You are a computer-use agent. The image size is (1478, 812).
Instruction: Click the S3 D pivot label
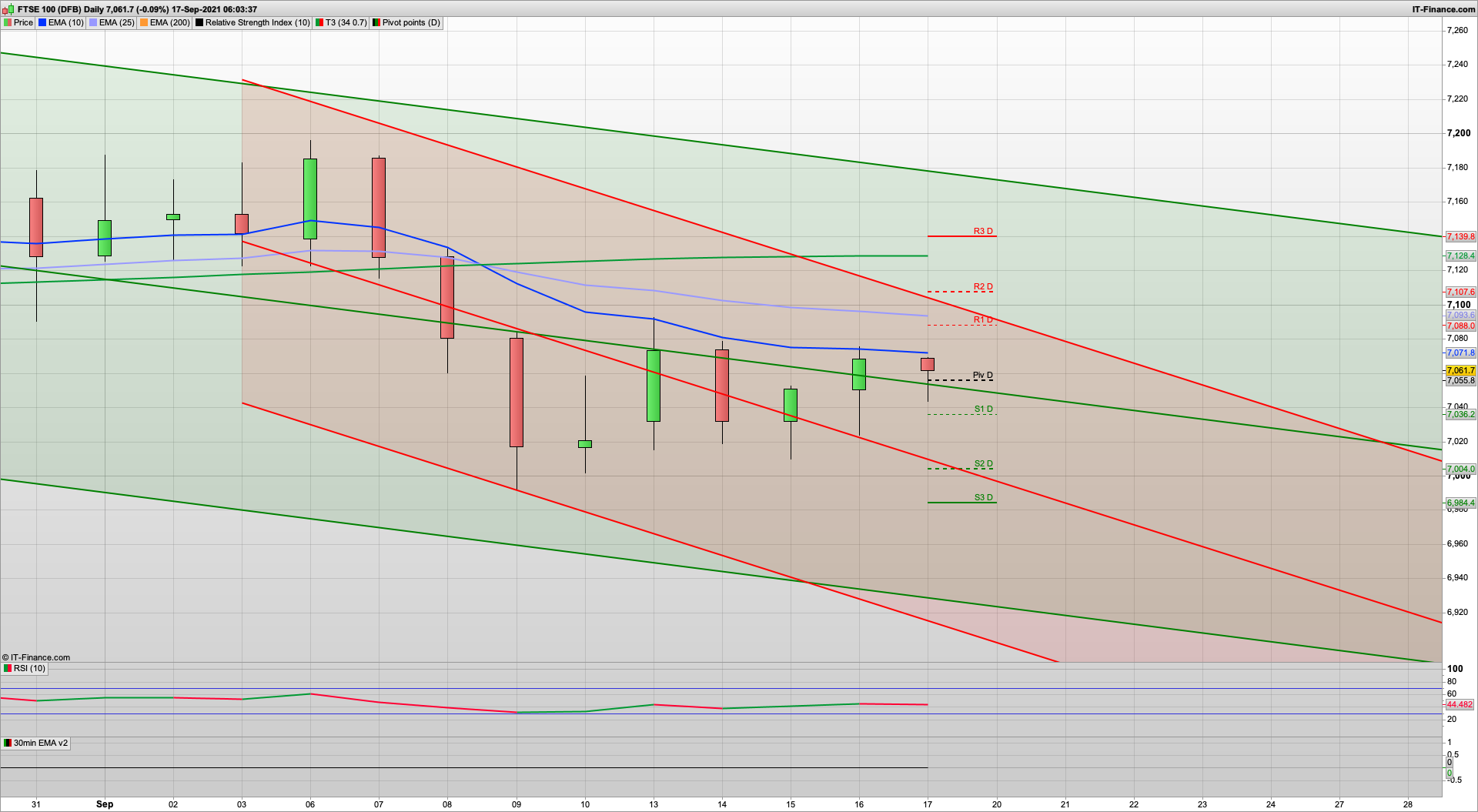[984, 497]
